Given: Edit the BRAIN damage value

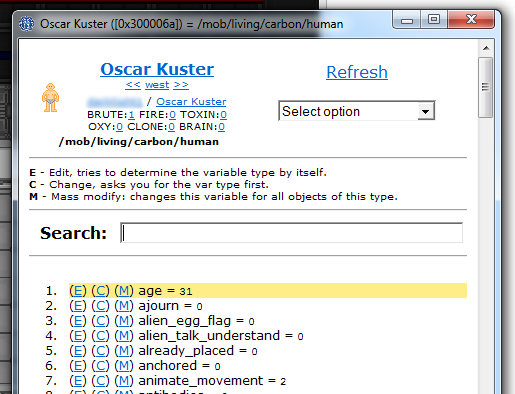Looking at the screenshot, I should pos(221,127).
